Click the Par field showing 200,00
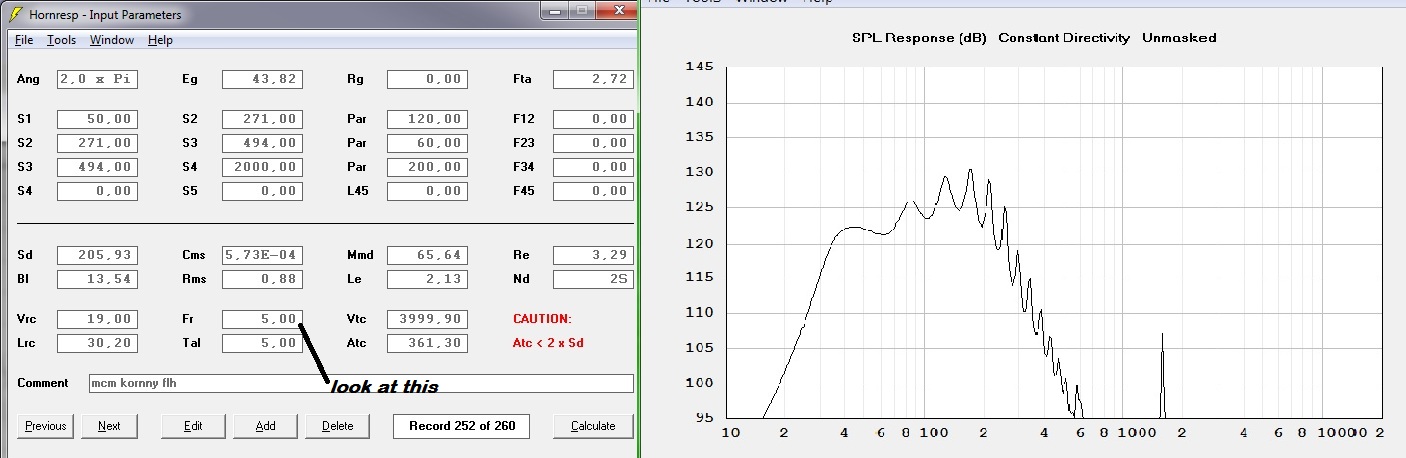The height and width of the screenshot is (458, 1406). (427, 167)
